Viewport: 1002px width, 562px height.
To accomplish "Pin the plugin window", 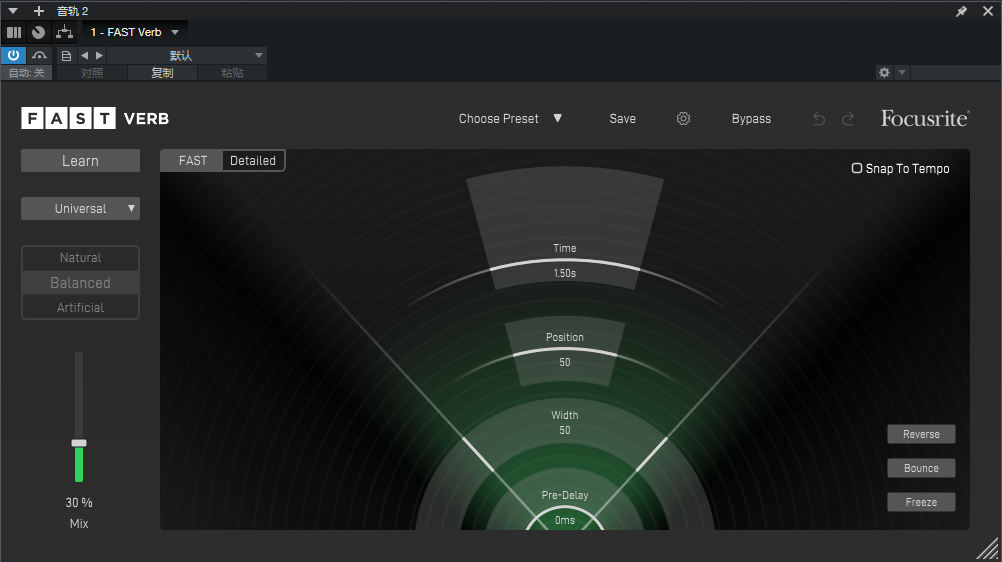I will [961, 11].
